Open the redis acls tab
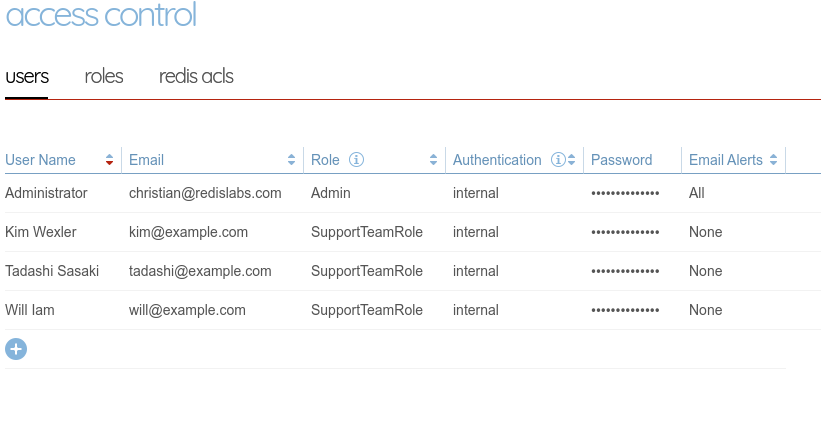Screen dimensions: 821x425 point(196,77)
